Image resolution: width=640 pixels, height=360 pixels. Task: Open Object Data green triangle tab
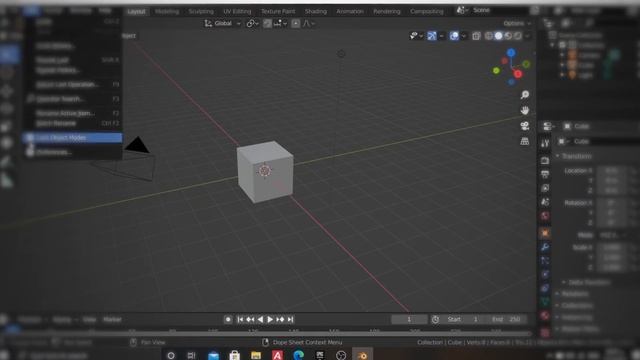545,302
